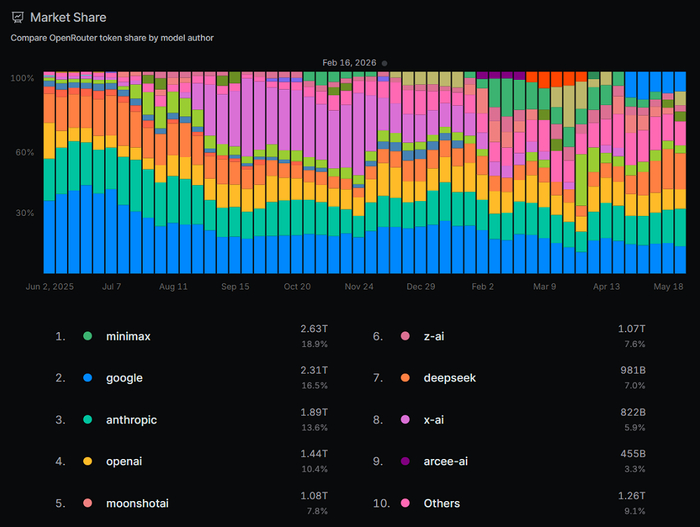The height and width of the screenshot is (527, 700).
Task: Click the last chart bar near May 18
Action: click(x=680, y=172)
